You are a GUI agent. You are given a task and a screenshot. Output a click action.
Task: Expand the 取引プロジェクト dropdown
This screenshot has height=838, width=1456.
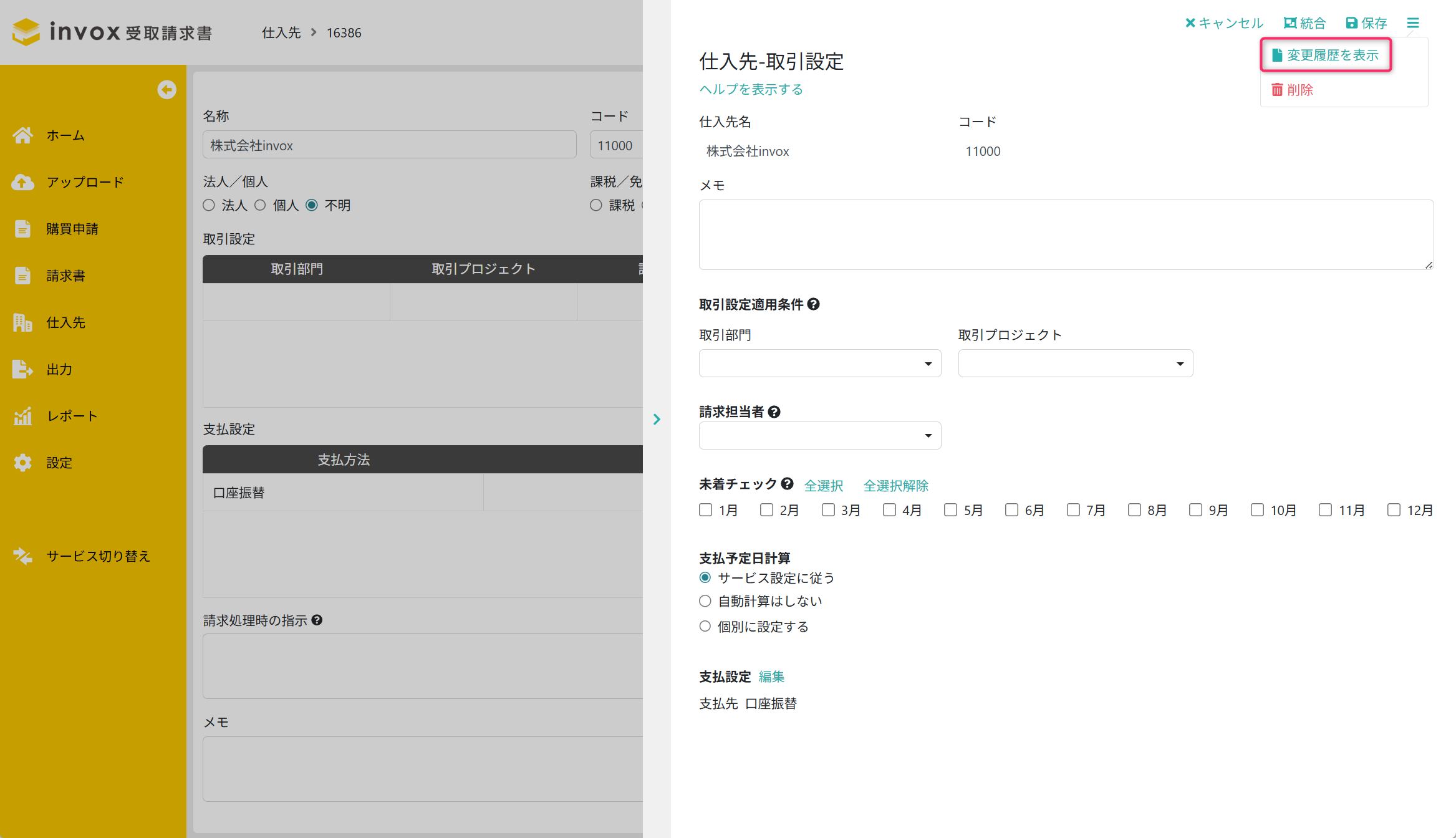pos(1075,364)
